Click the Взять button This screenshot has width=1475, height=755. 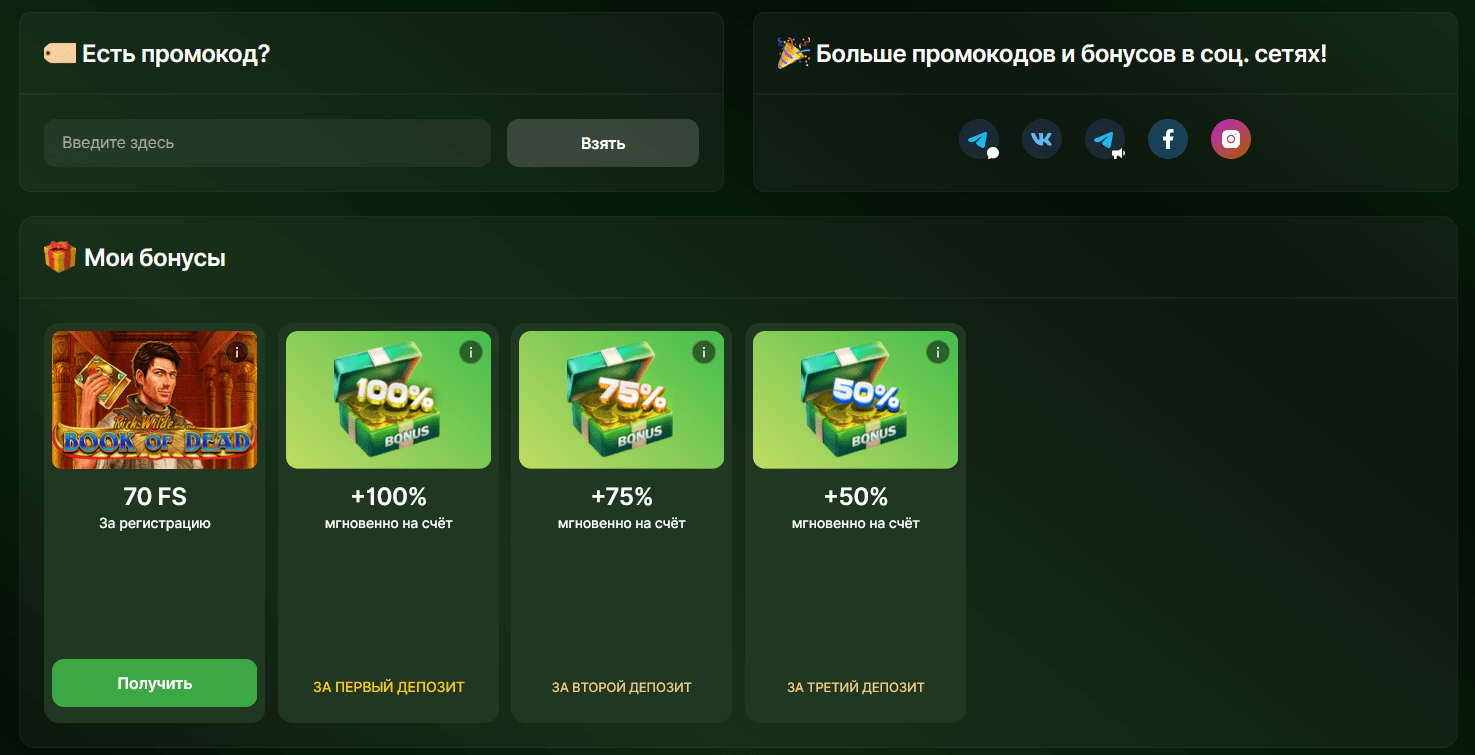(603, 143)
